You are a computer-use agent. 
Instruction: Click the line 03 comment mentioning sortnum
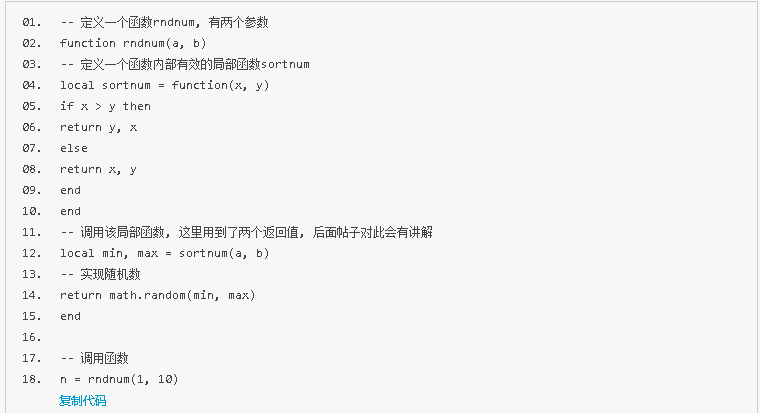pyautogui.click(x=185, y=64)
